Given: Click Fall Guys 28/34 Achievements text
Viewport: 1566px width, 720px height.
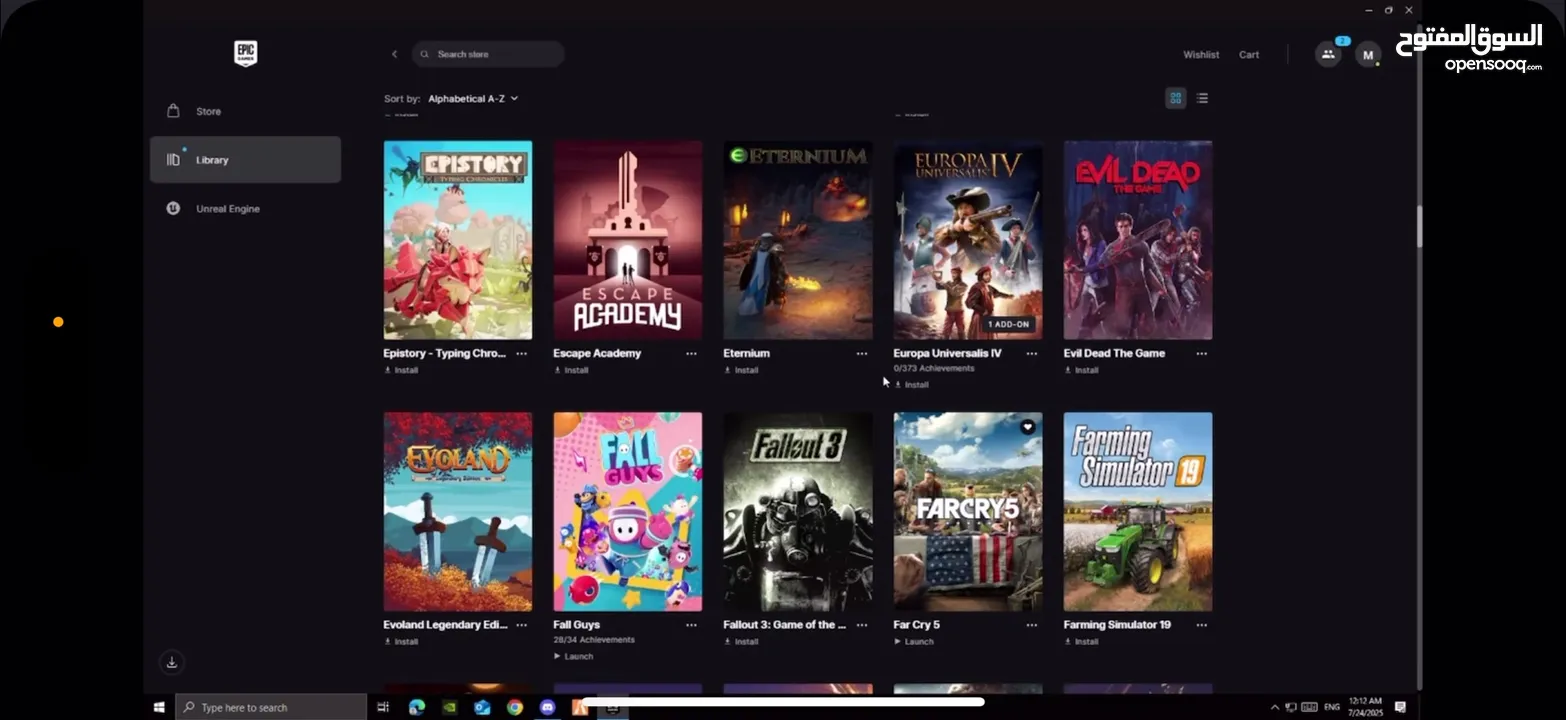Looking at the screenshot, I should [x=594, y=640].
